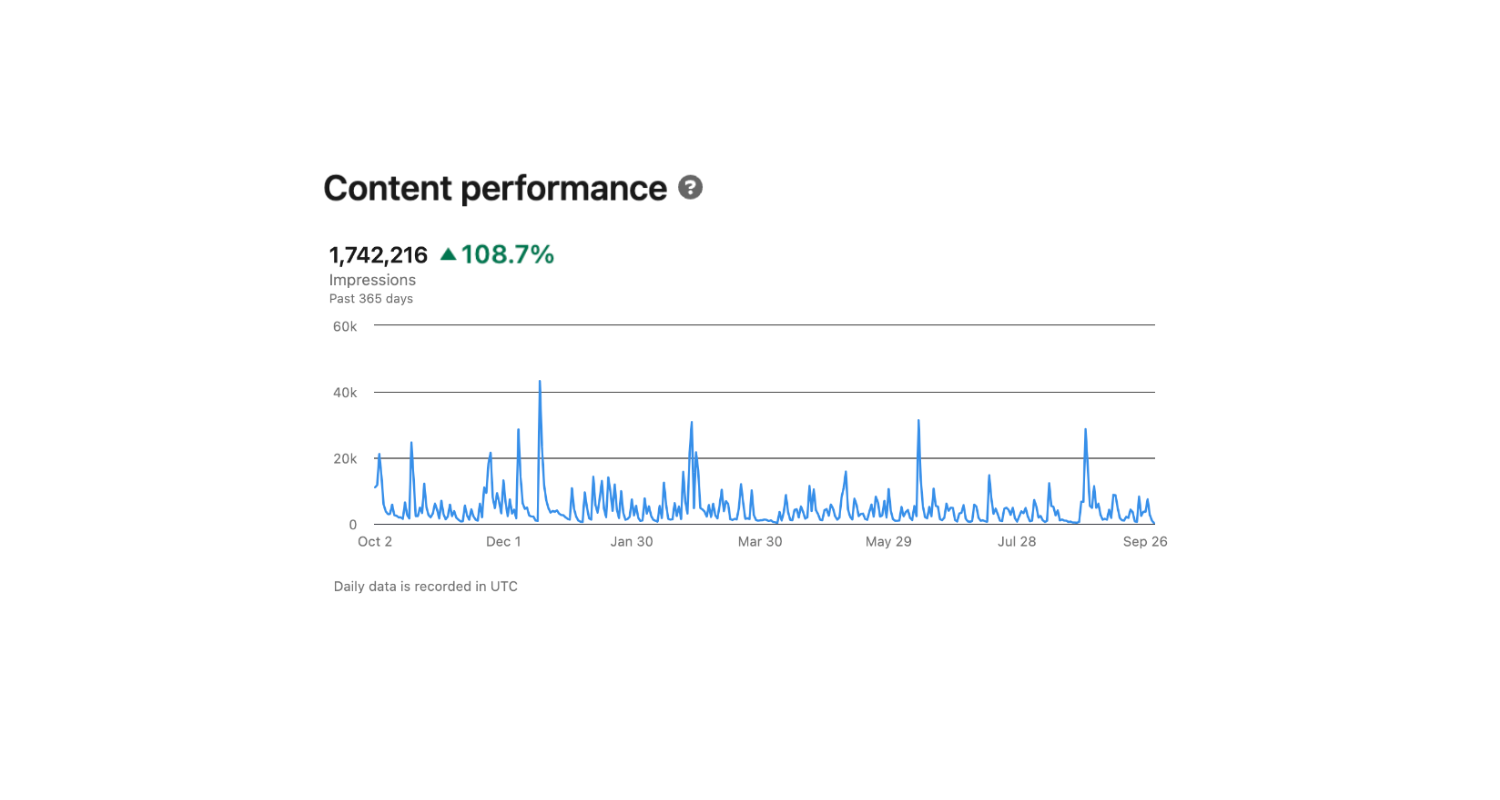Click the Impressions metric label

(372, 280)
